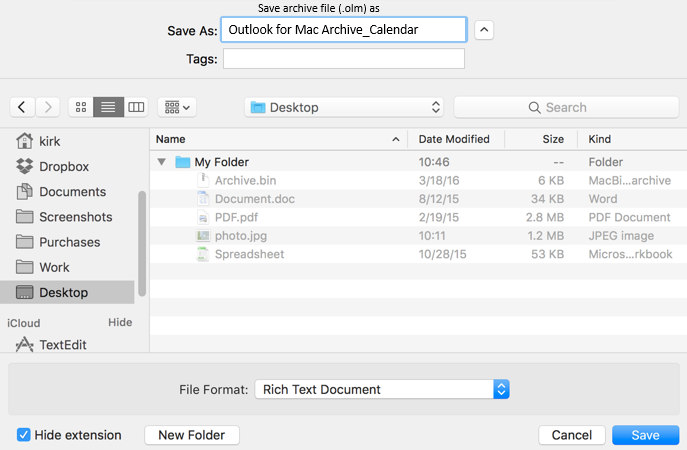Click the New Folder button

(192, 435)
